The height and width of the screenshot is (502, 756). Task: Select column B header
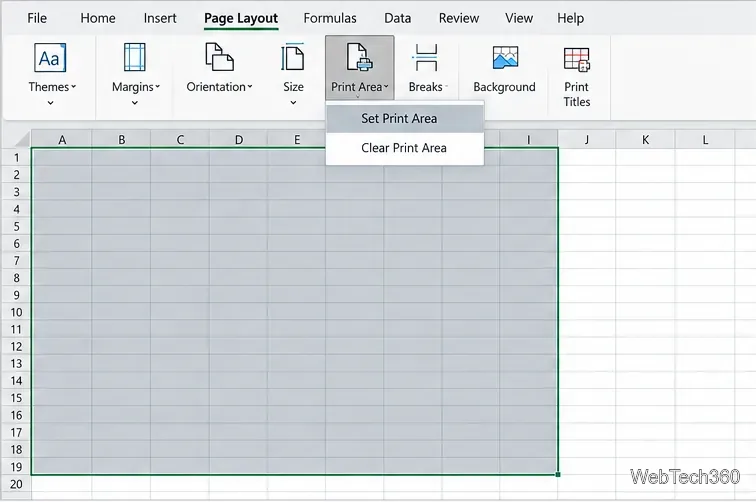click(121, 140)
